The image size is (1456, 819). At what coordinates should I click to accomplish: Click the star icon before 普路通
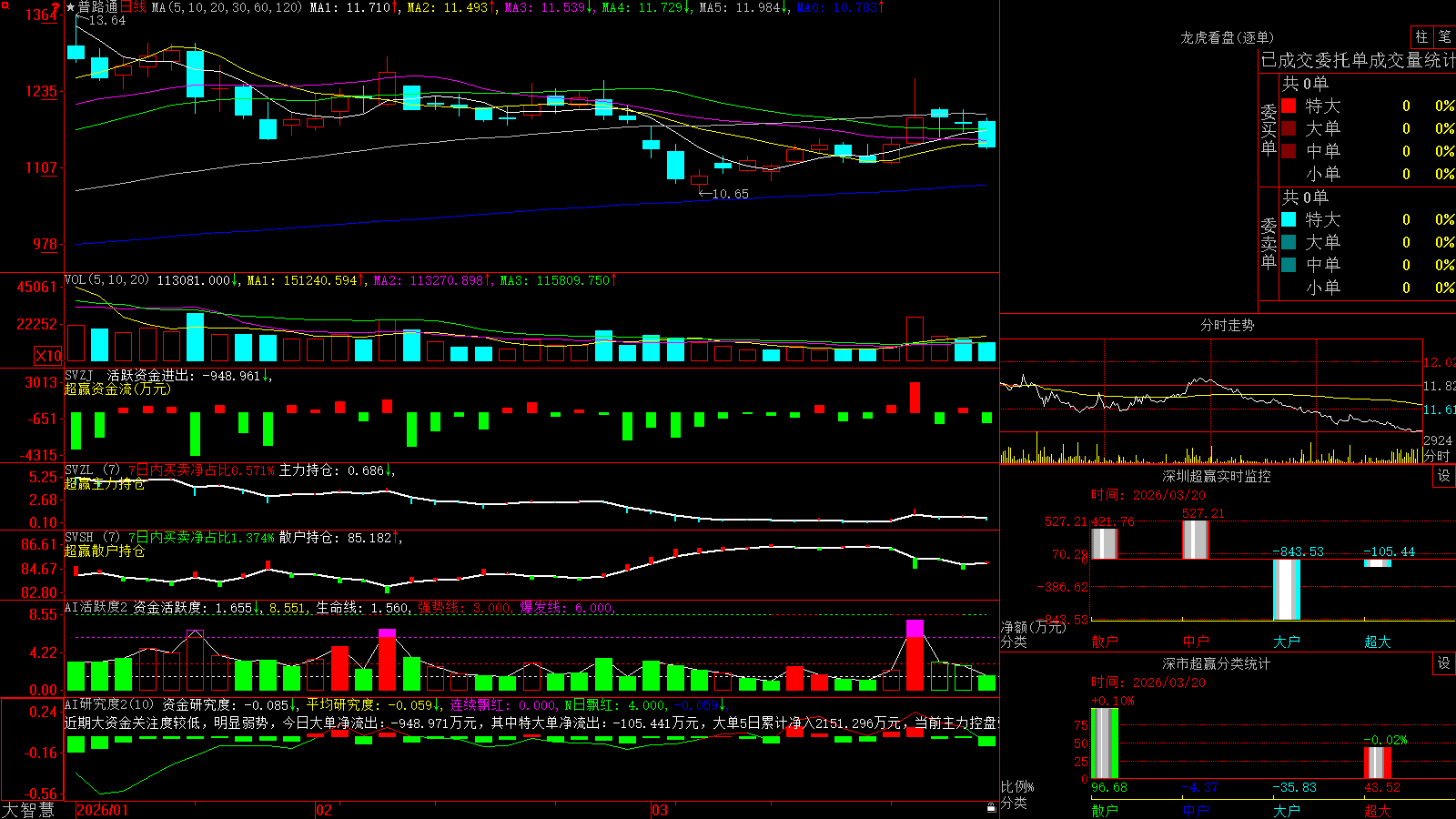tap(70, 7)
